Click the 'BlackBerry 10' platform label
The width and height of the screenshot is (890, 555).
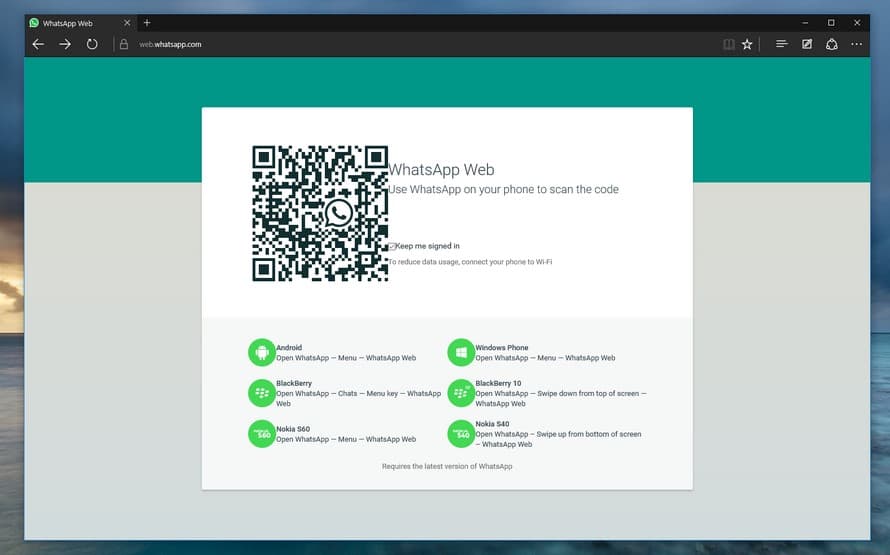point(498,384)
